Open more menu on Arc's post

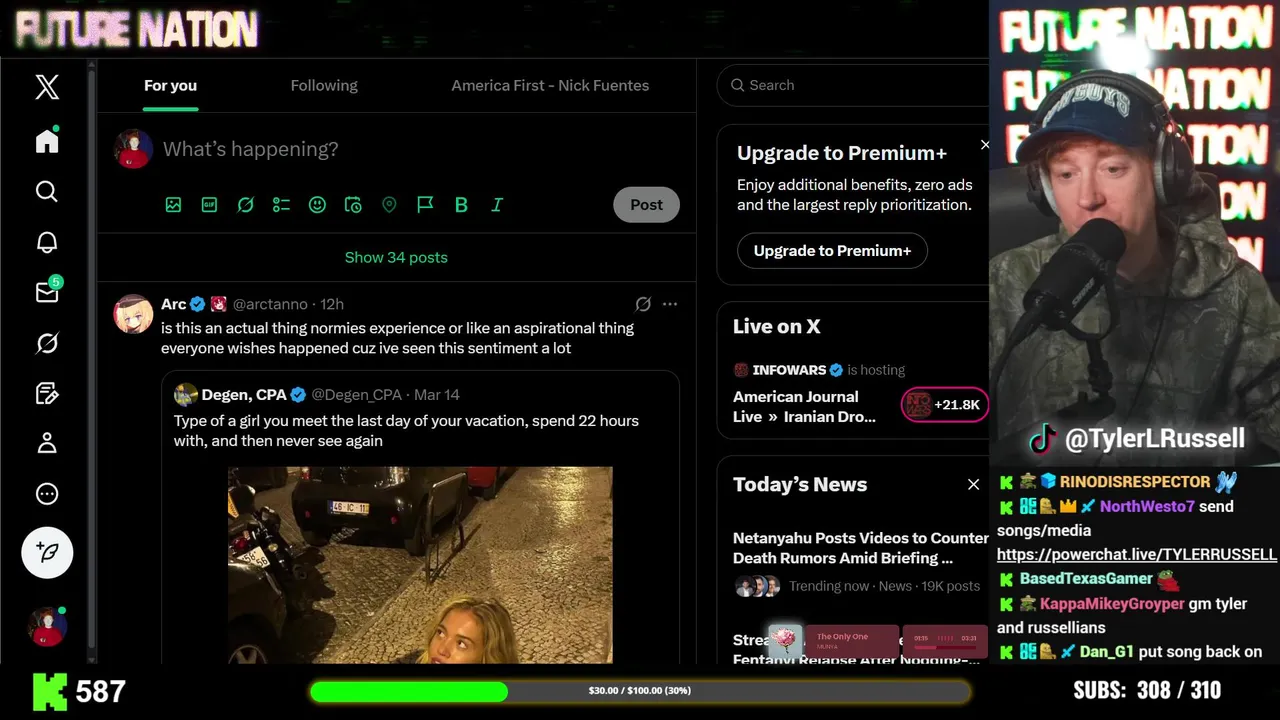tap(670, 304)
